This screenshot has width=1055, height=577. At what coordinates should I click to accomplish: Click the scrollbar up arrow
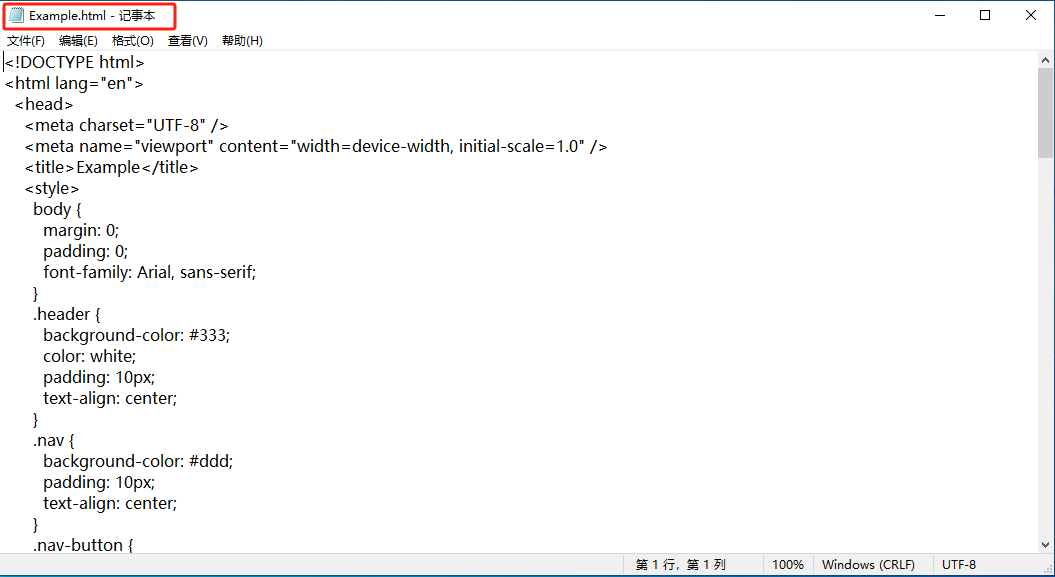(1045, 60)
